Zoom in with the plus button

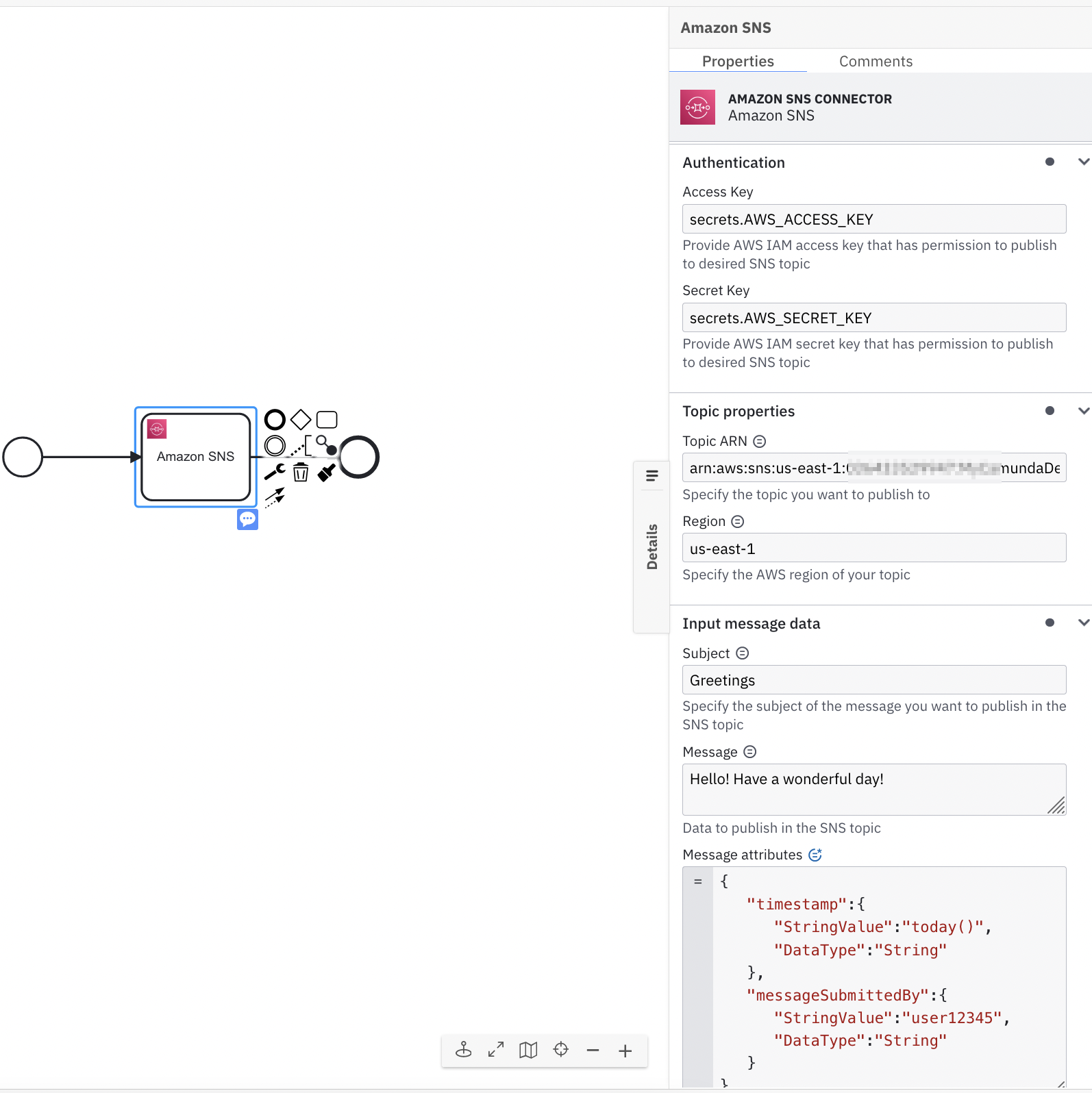(x=625, y=1051)
